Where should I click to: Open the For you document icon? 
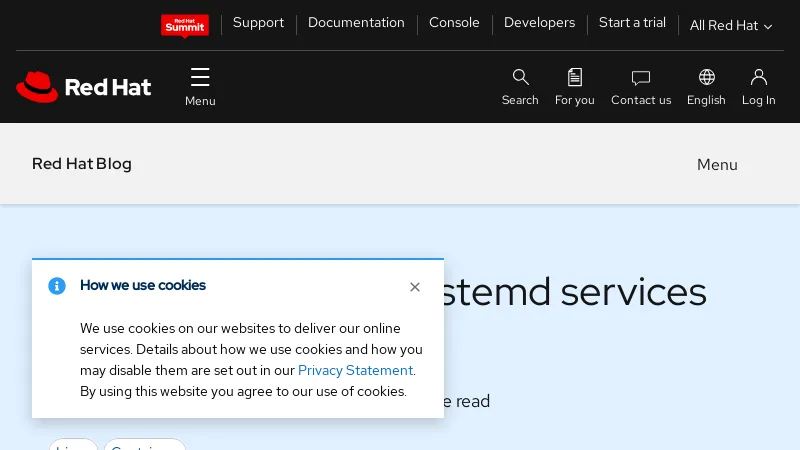pyautogui.click(x=574, y=78)
